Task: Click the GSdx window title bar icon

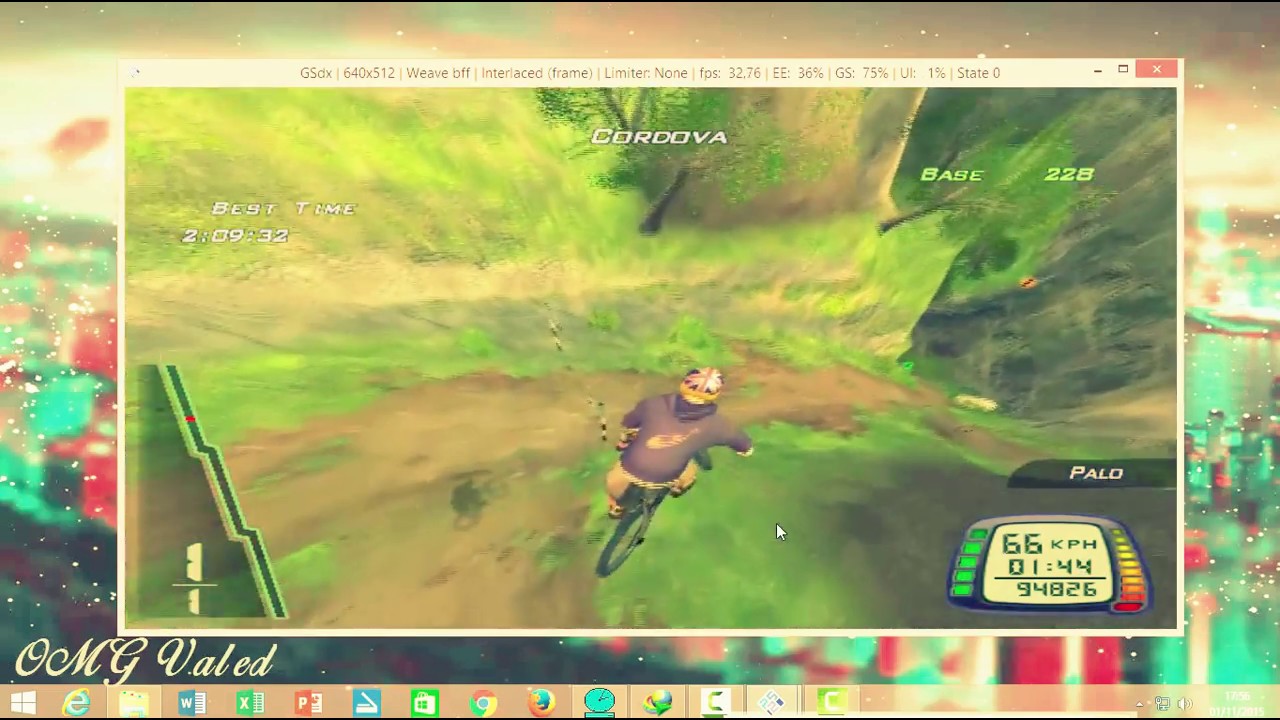Action: click(x=134, y=72)
